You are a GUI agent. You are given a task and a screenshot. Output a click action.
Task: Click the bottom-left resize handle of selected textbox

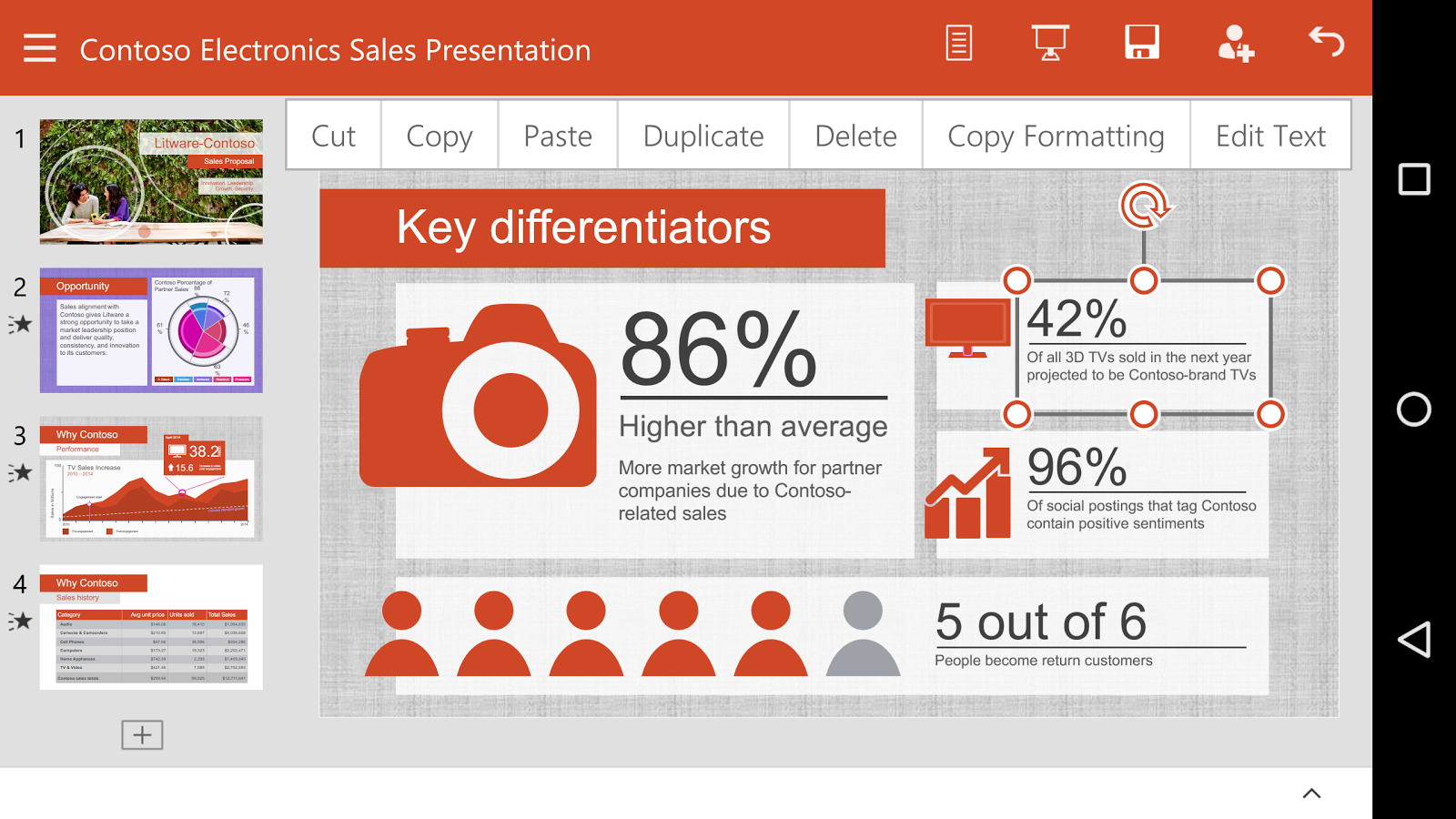[1017, 414]
